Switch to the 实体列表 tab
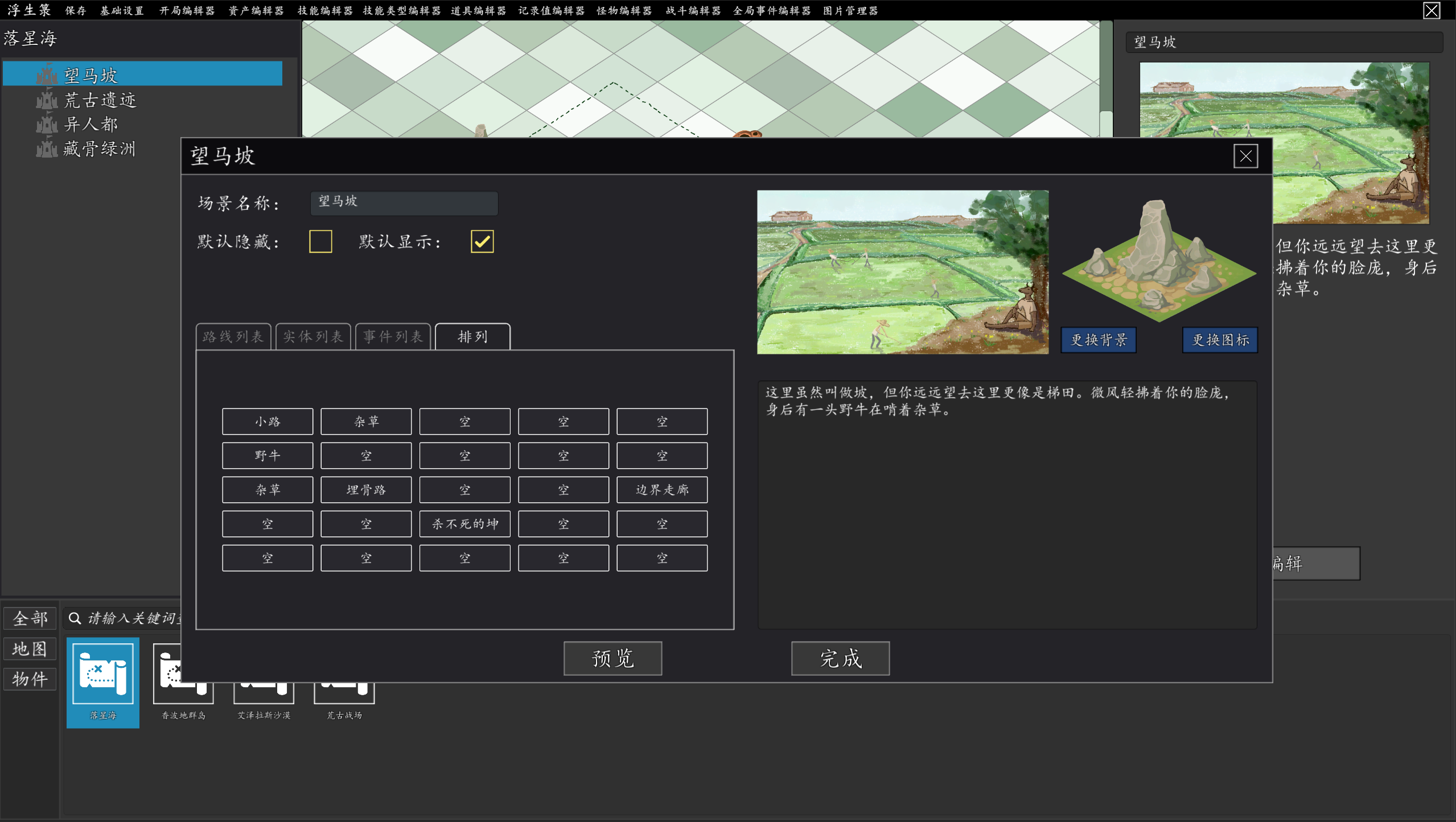 pos(313,337)
